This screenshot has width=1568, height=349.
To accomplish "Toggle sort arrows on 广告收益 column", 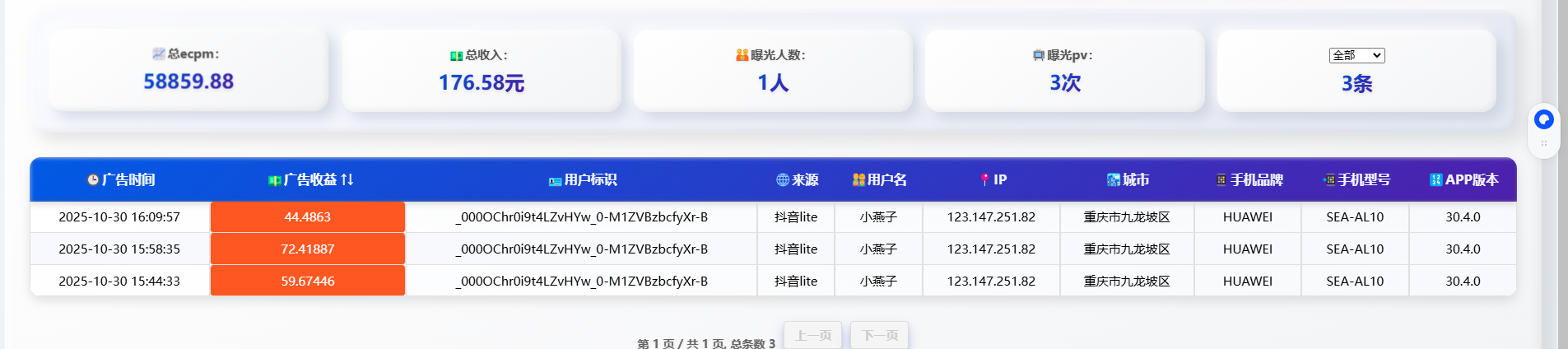I will 347,179.
